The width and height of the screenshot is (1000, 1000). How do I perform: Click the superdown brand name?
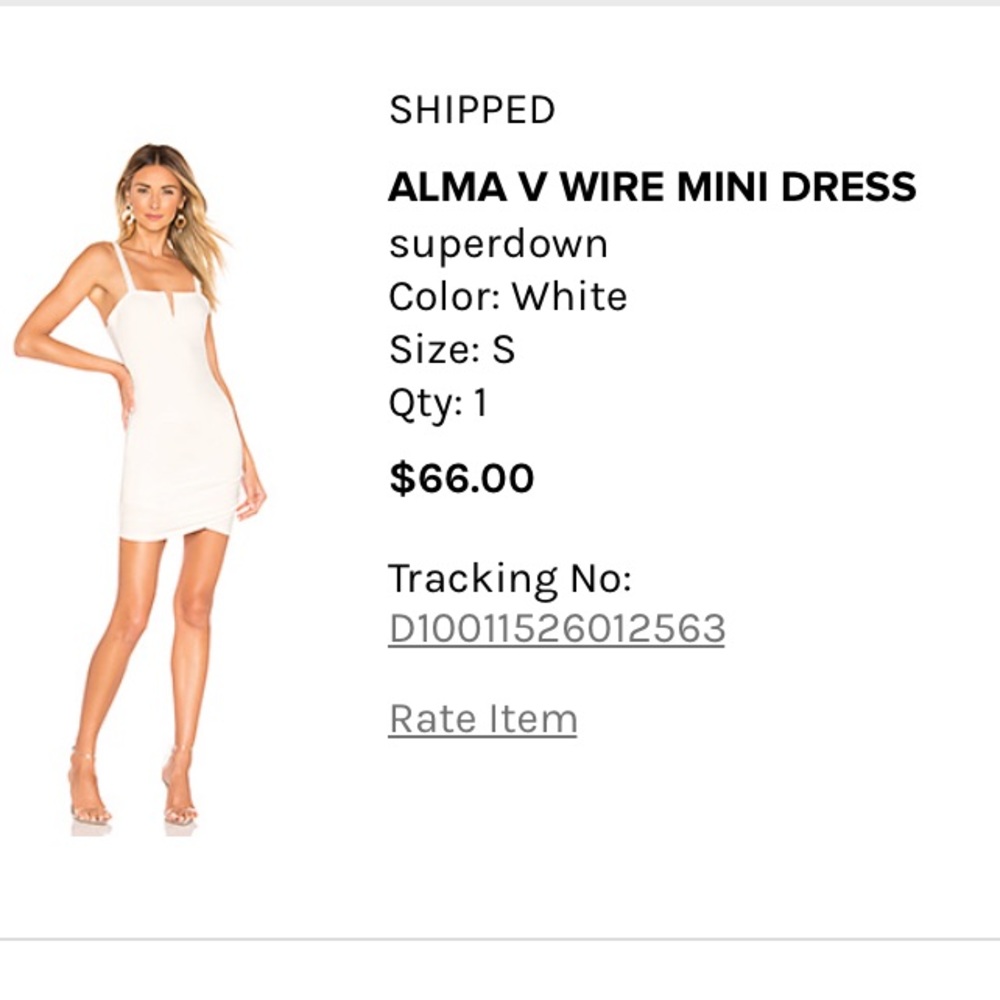click(x=498, y=242)
